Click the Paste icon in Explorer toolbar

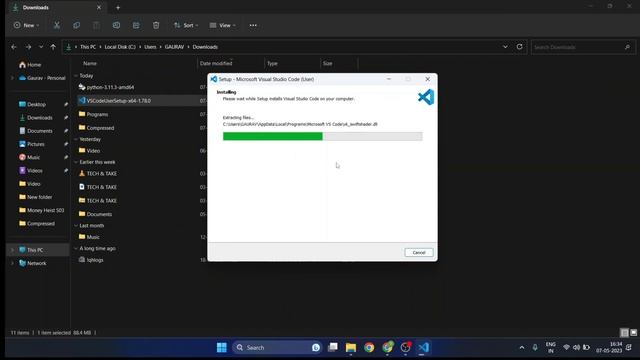coord(96,25)
